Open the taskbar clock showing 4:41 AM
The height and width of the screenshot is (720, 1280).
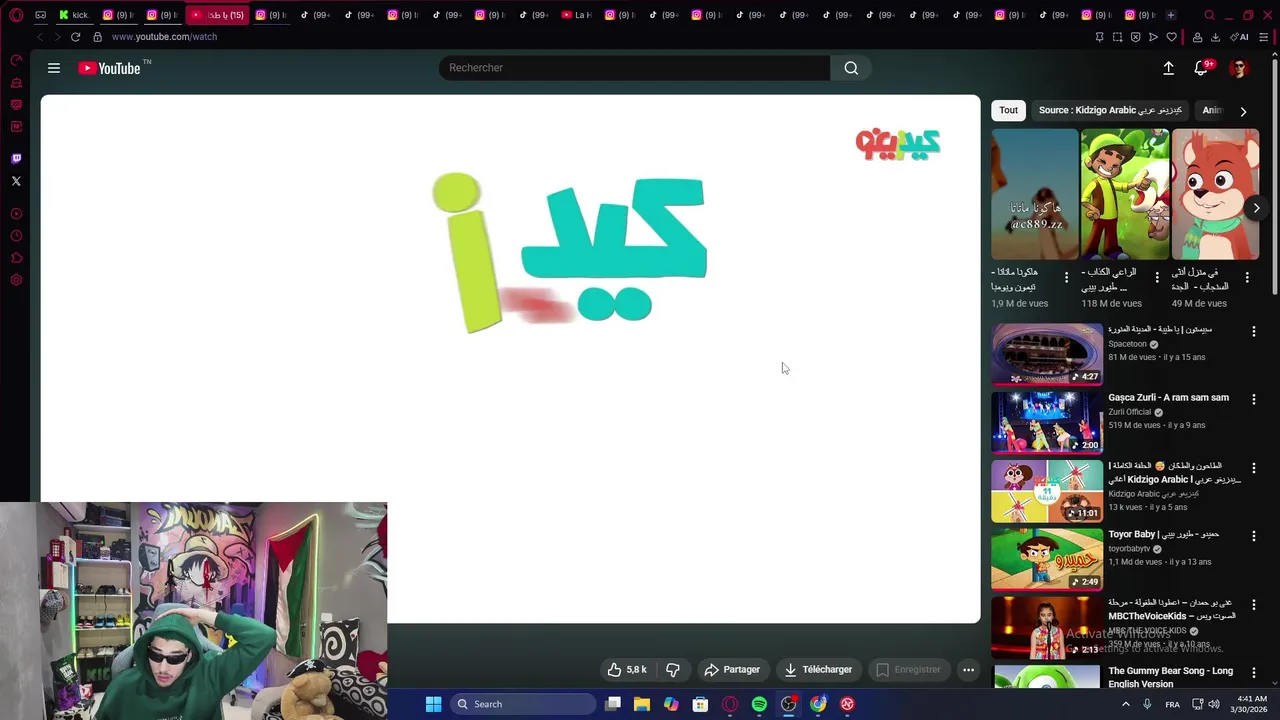(1252, 704)
